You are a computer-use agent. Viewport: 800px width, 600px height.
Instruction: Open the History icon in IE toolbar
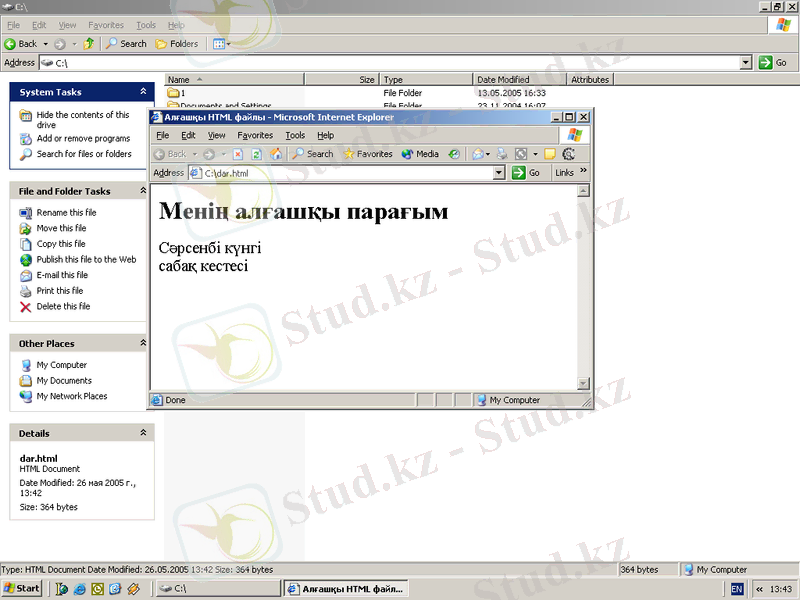(454, 154)
